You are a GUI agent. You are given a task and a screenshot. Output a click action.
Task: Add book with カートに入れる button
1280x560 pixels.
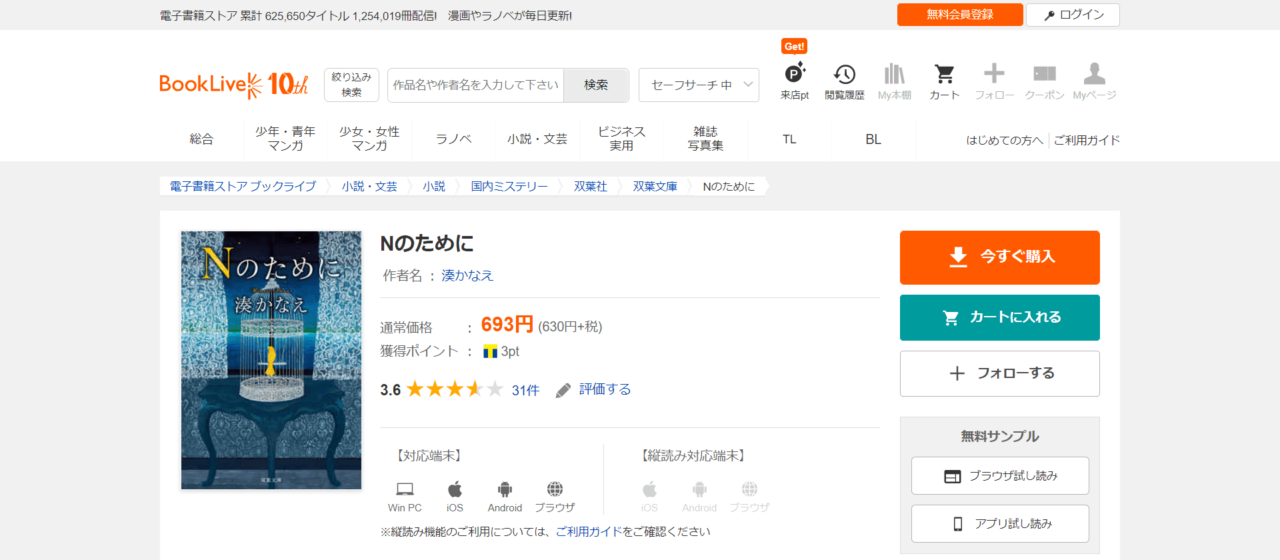coord(999,317)
